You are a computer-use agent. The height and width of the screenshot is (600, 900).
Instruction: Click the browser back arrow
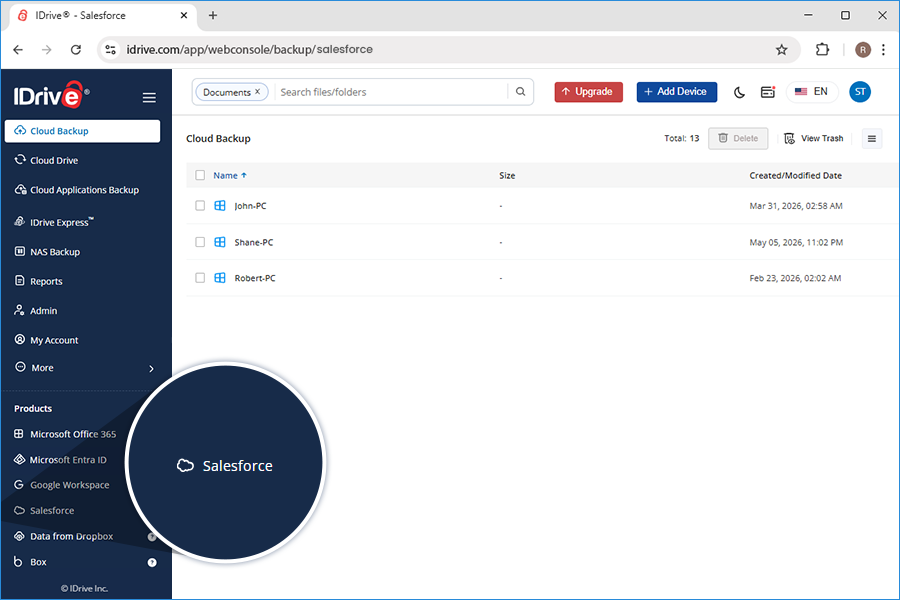click(18, 50)
